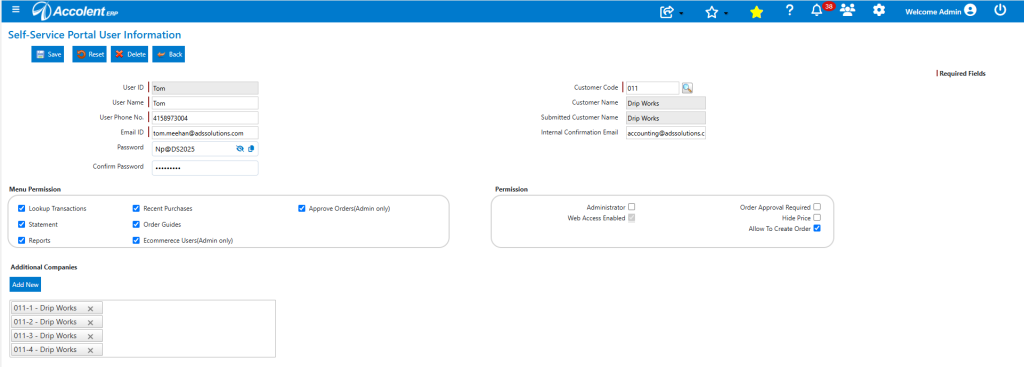Click the users group icon
1024x367 pixels.
848,10
